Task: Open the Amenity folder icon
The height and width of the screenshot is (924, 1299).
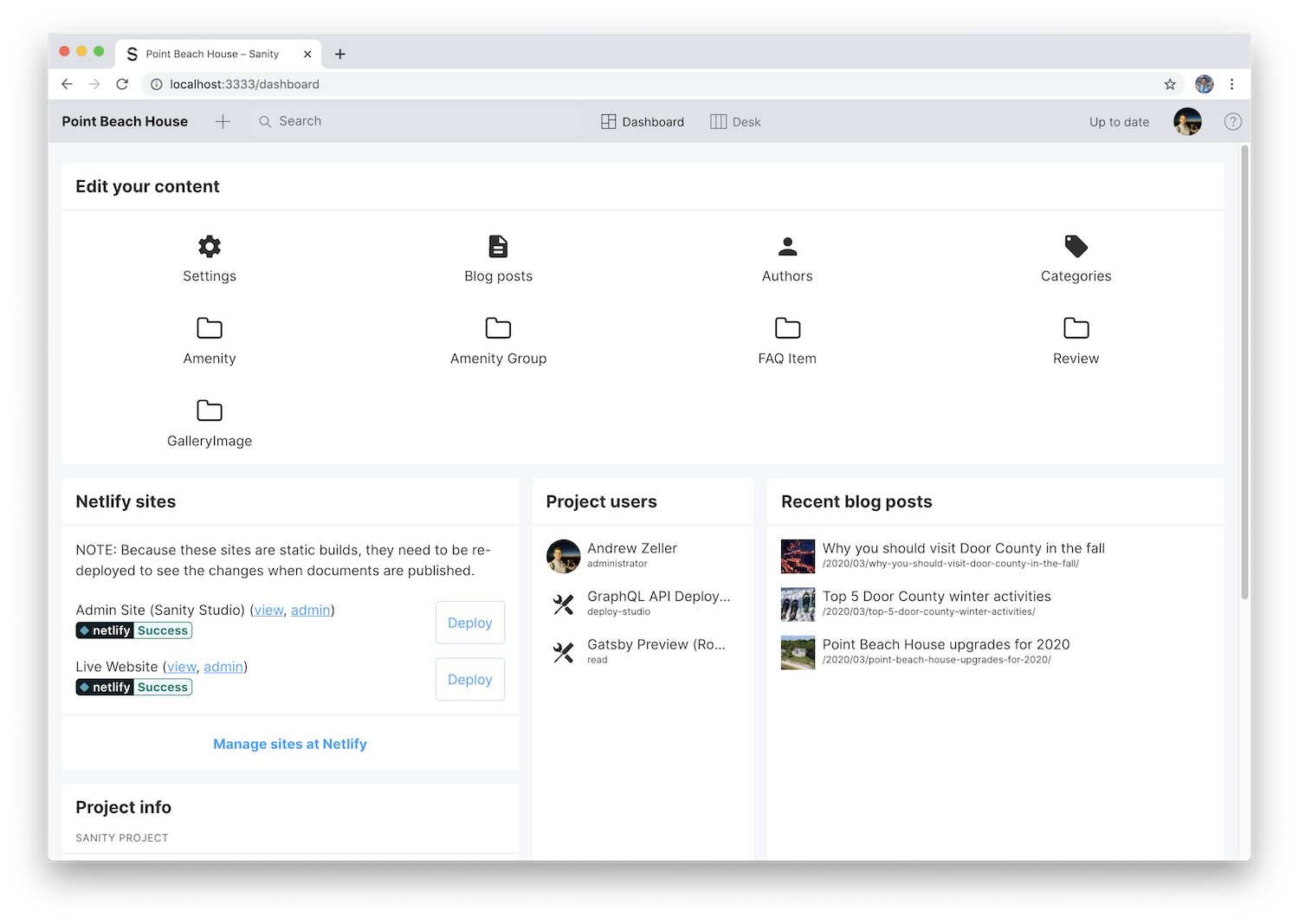Action: (210, 328)
